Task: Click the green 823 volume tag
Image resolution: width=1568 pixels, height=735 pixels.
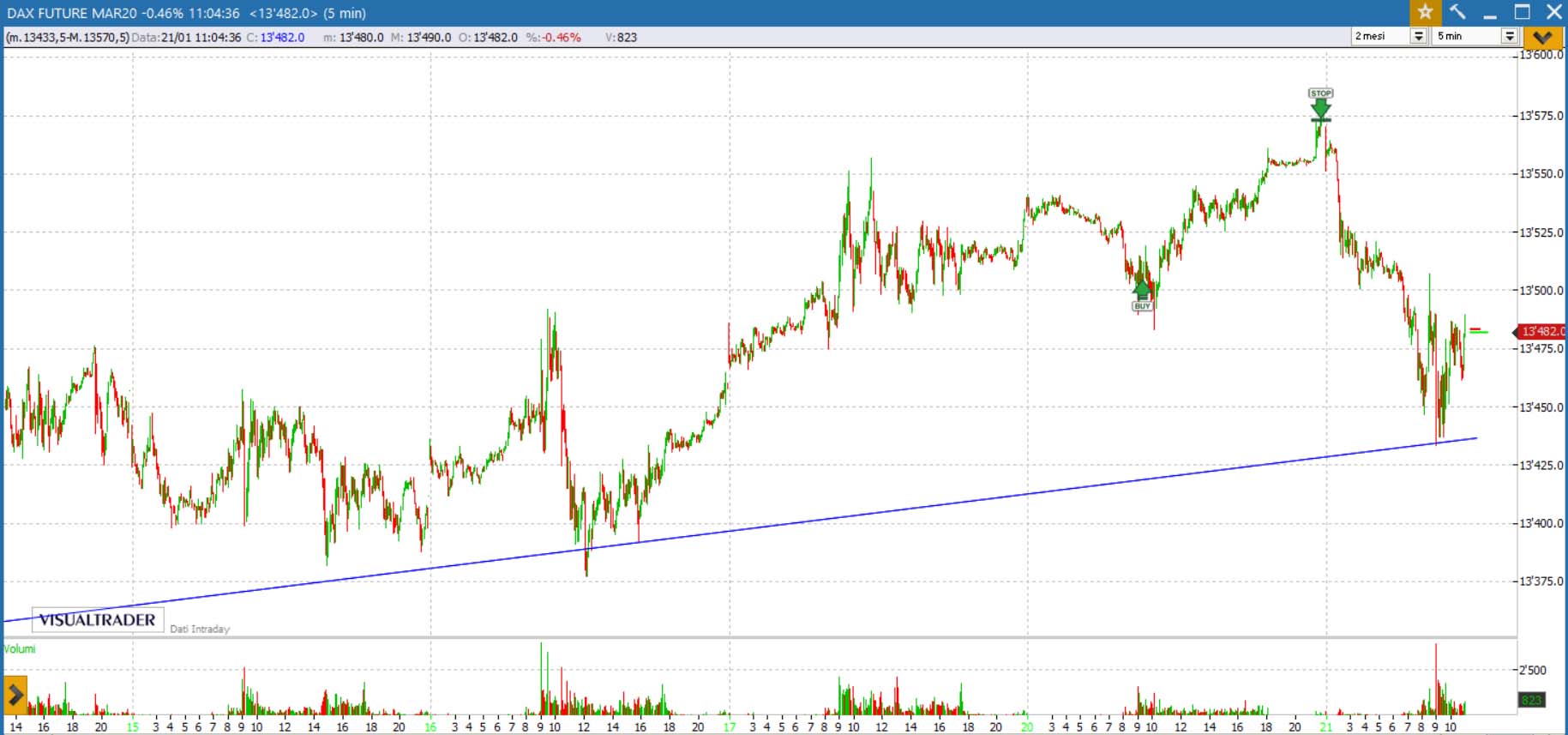Action: pos(1531,701)
